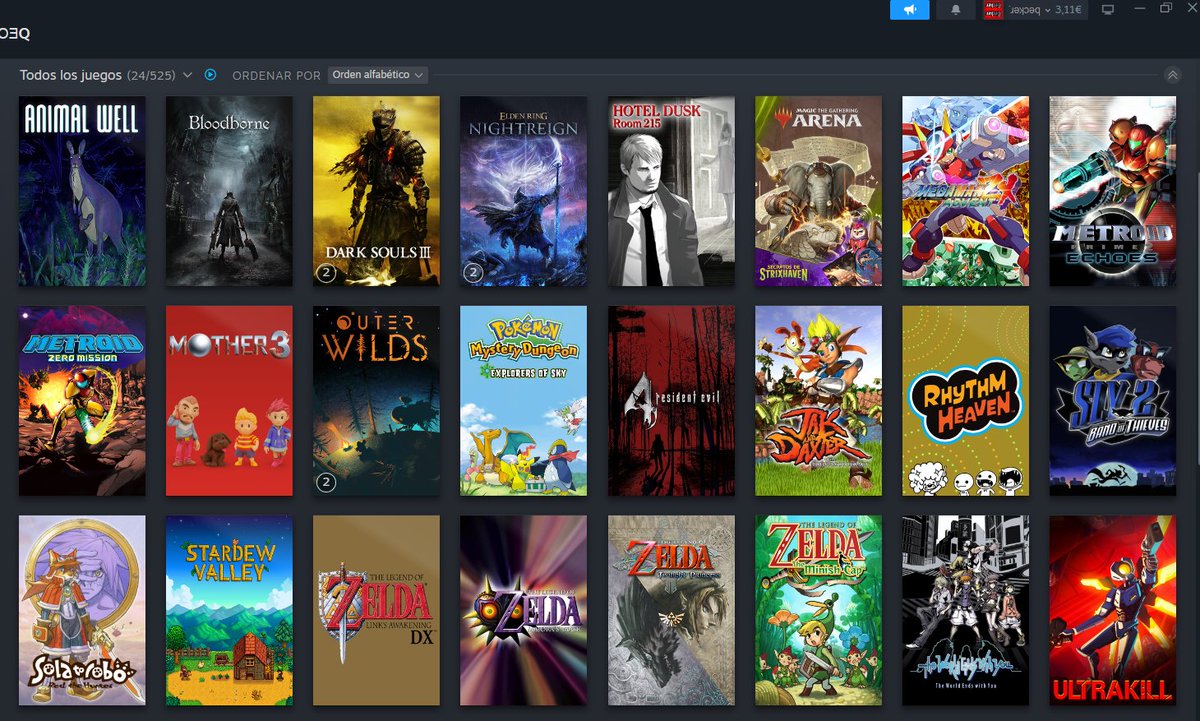Viewport: 1200px width, 721px height.
Task: Open the Animal Well game cover
Action: [82, 191]
